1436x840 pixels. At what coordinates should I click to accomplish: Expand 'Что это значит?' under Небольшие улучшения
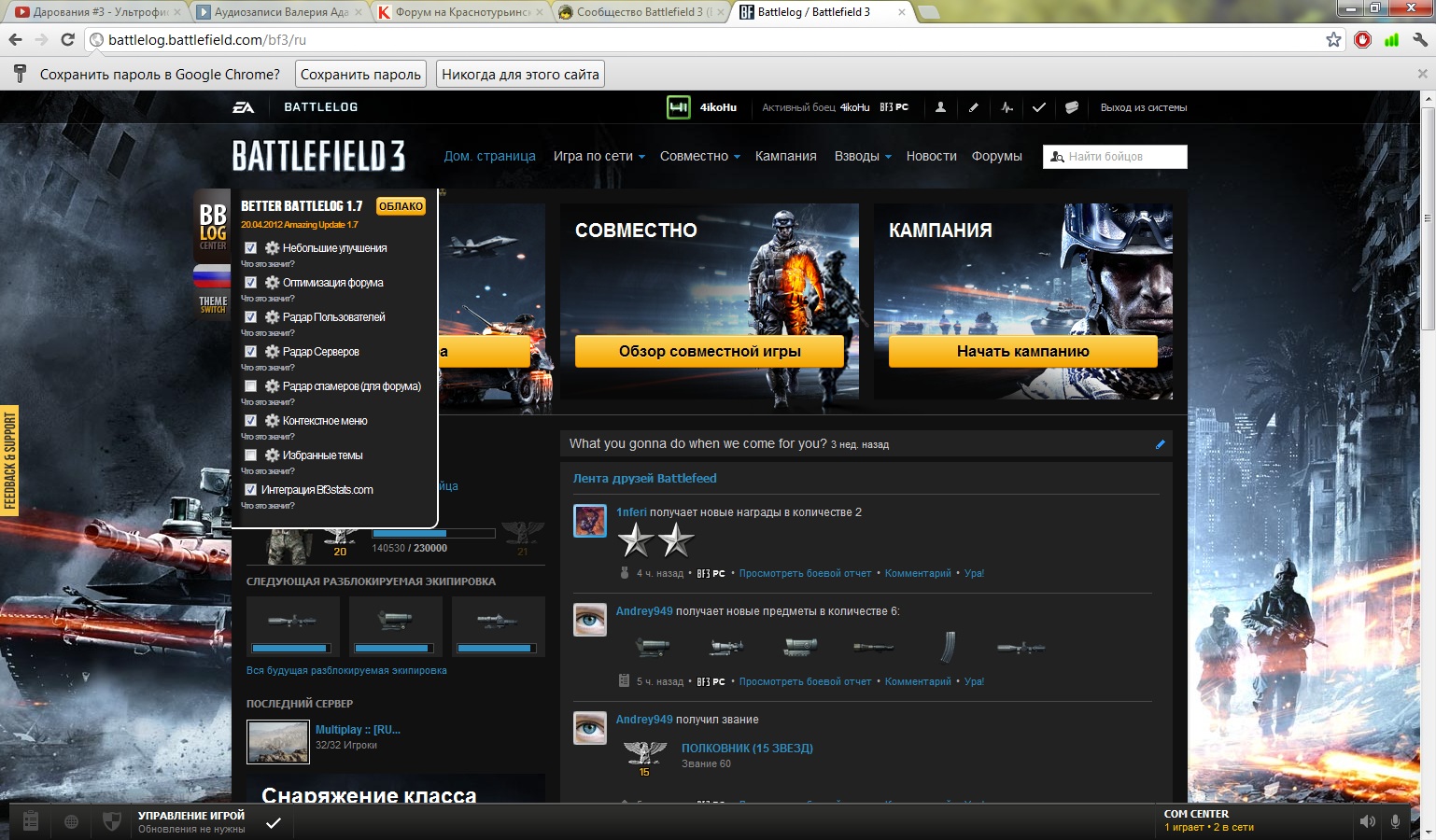pyautogui.click(x=268, y=264)
